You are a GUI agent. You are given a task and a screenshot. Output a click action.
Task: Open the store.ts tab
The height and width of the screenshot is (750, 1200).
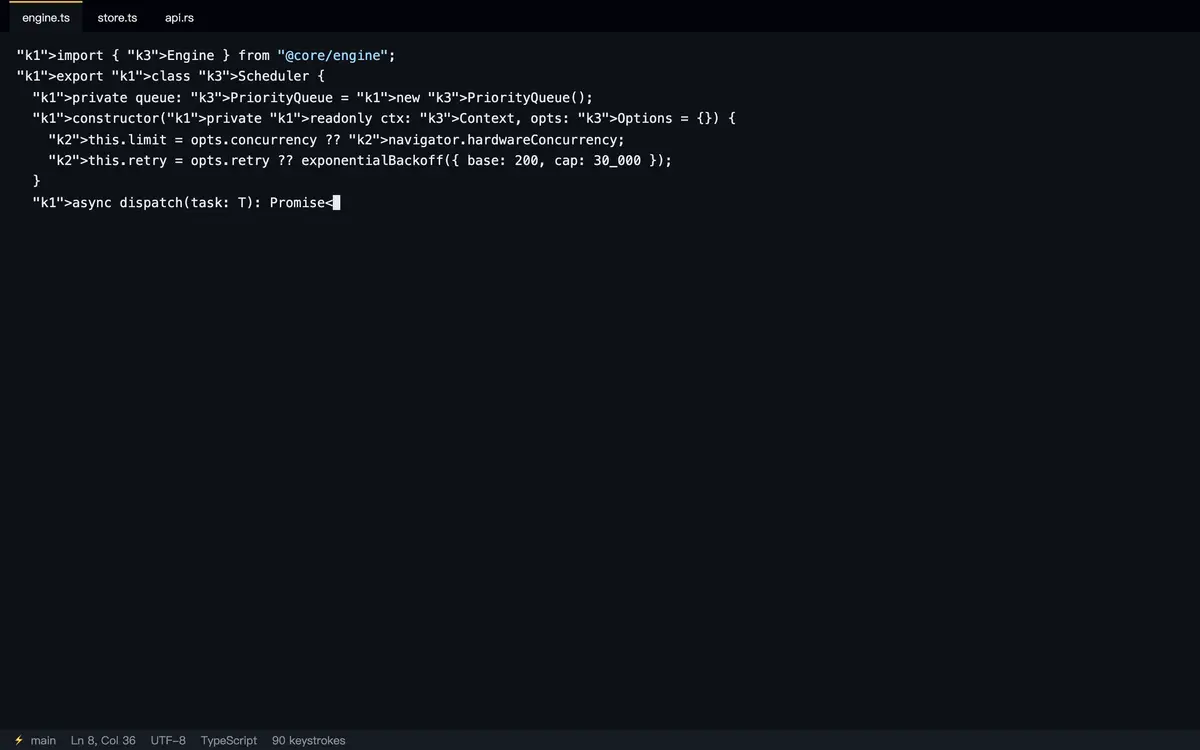(117, 17)
